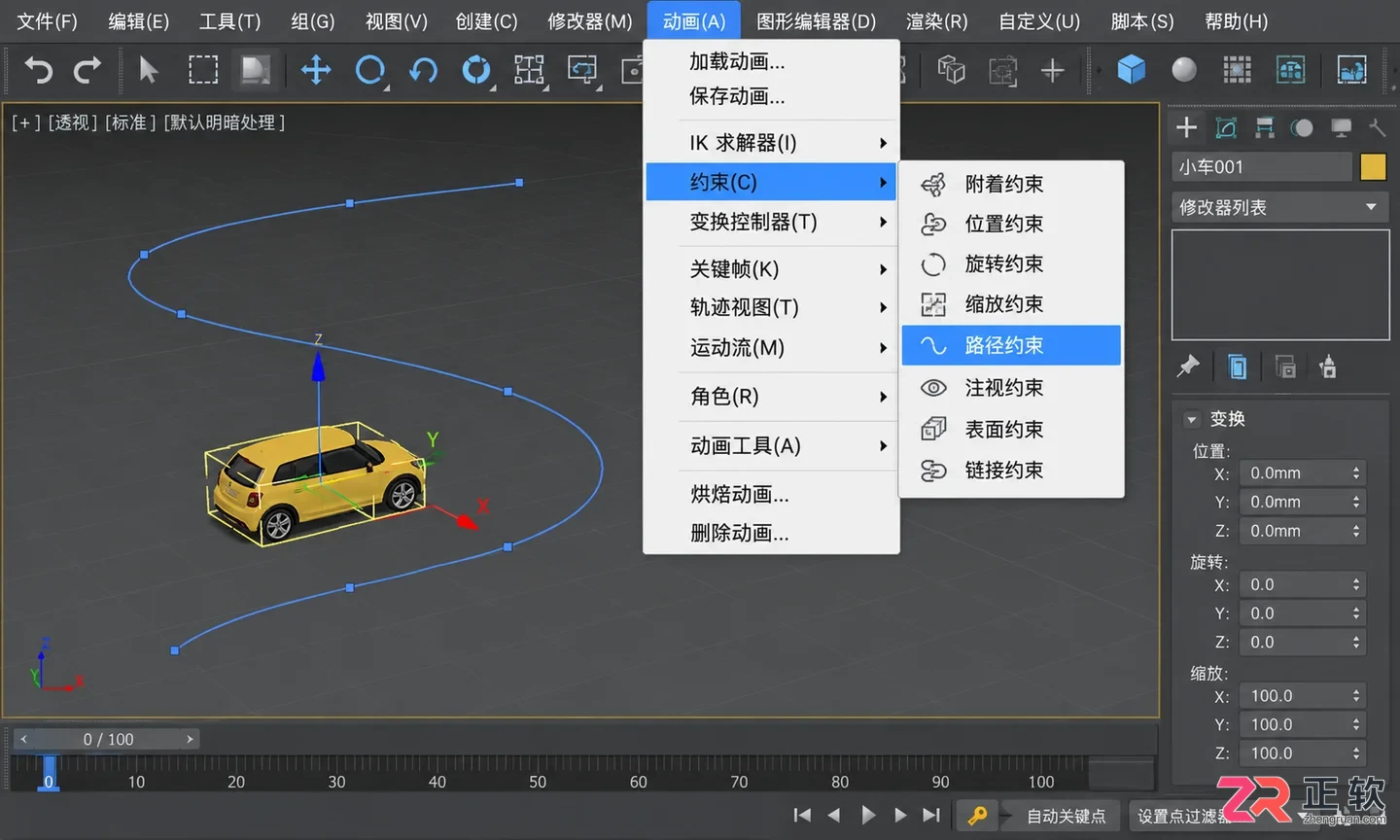Toggle the key mode key icon

tap(978, 816)
